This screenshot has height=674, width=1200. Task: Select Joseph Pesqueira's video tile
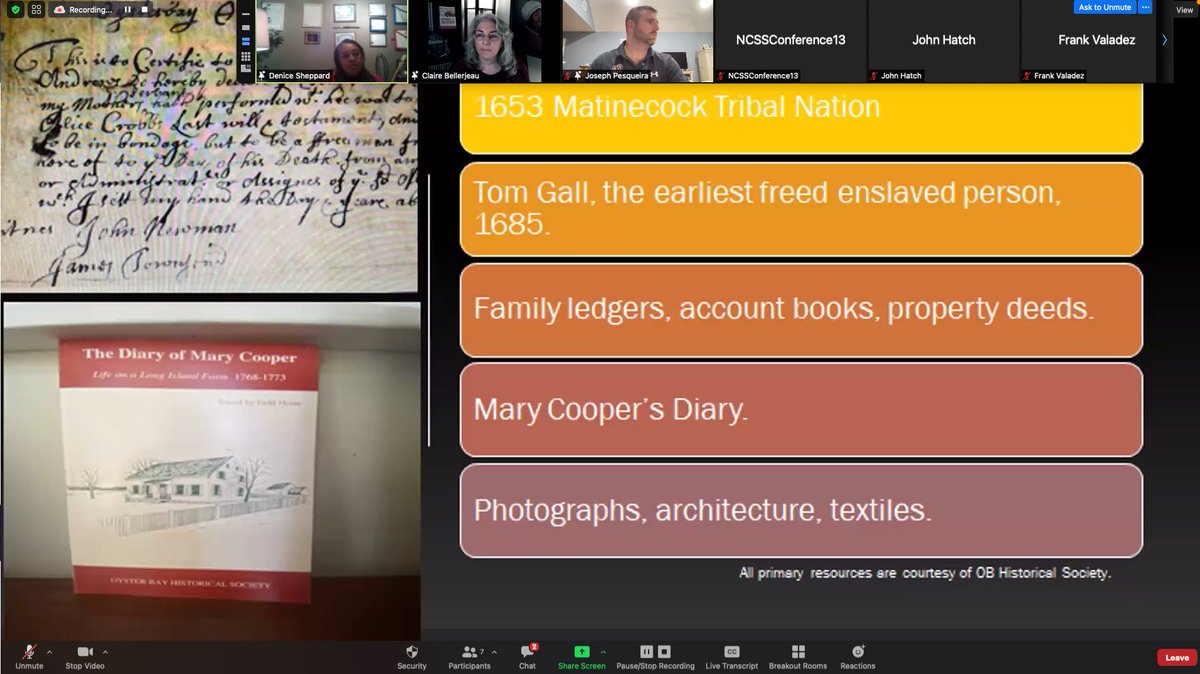pos(636,41)
